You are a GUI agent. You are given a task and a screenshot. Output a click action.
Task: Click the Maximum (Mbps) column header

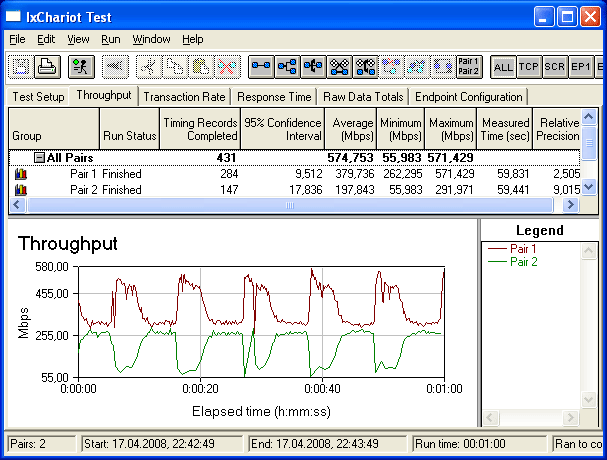451,129
